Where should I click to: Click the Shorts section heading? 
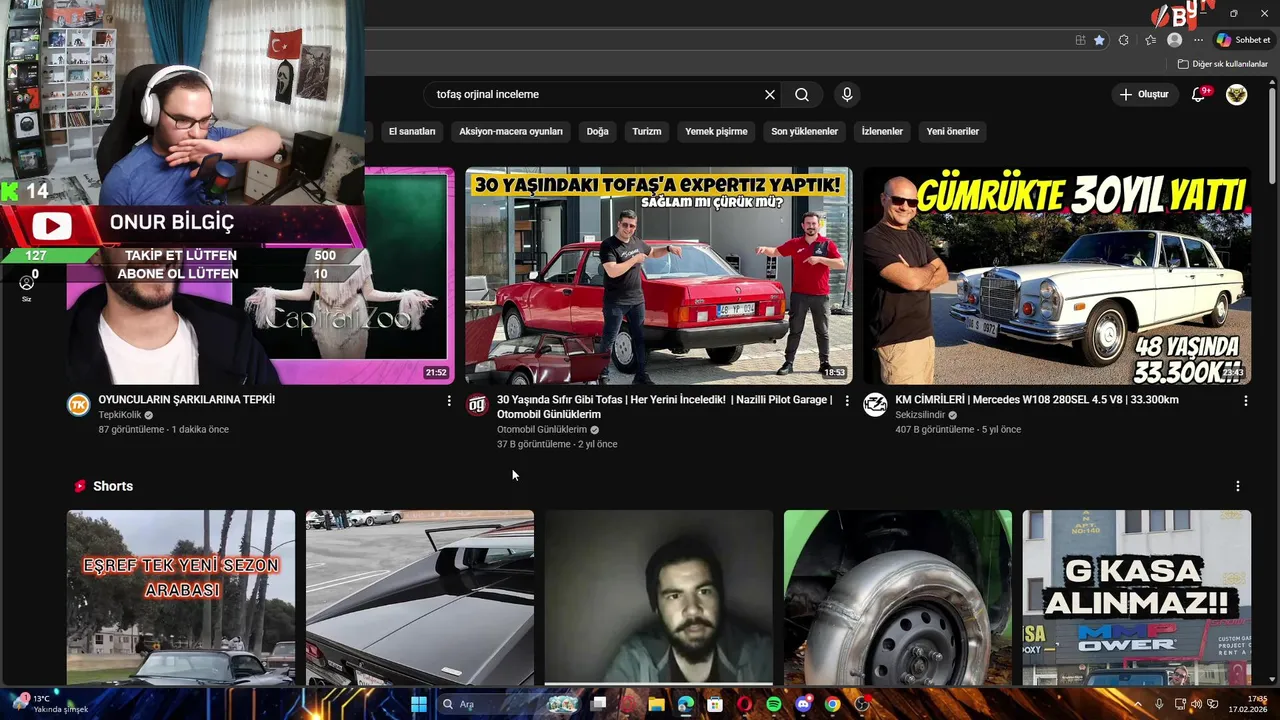click(x=113, y=486)
